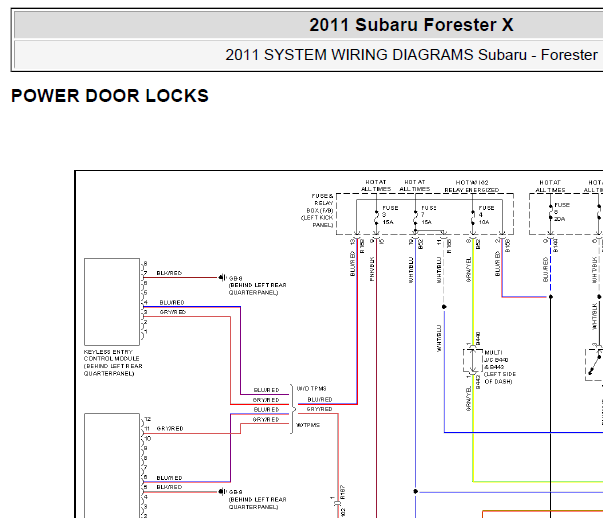Click the 'KEYLESS ENTRY CONTROL MODULE' label

click(x=113, y=363)
